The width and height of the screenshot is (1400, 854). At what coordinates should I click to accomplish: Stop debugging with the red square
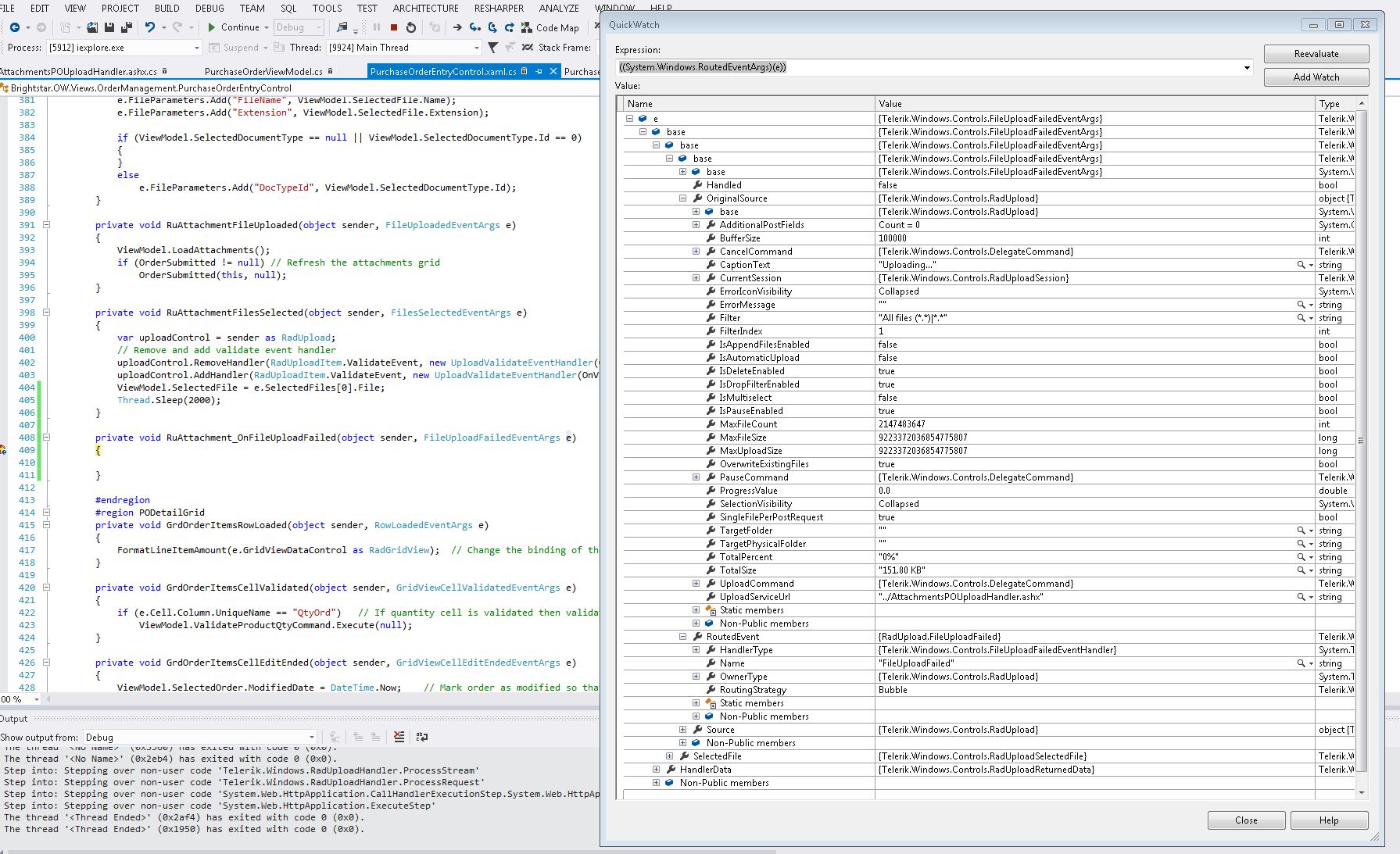[394, 27]
